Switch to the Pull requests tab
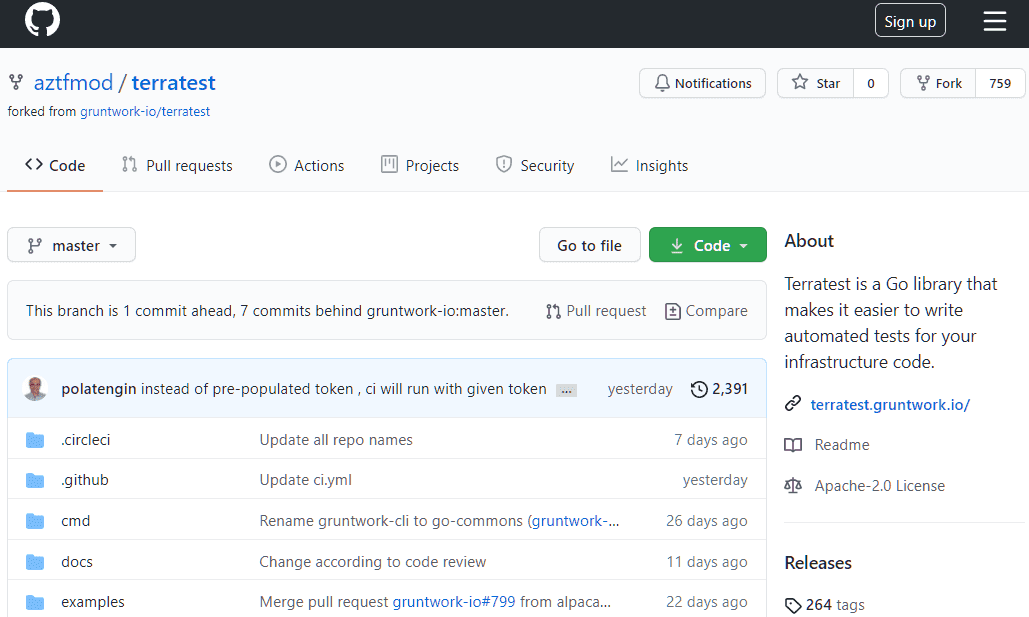This screenshot has width=1029, height=617. pos(177,166)
